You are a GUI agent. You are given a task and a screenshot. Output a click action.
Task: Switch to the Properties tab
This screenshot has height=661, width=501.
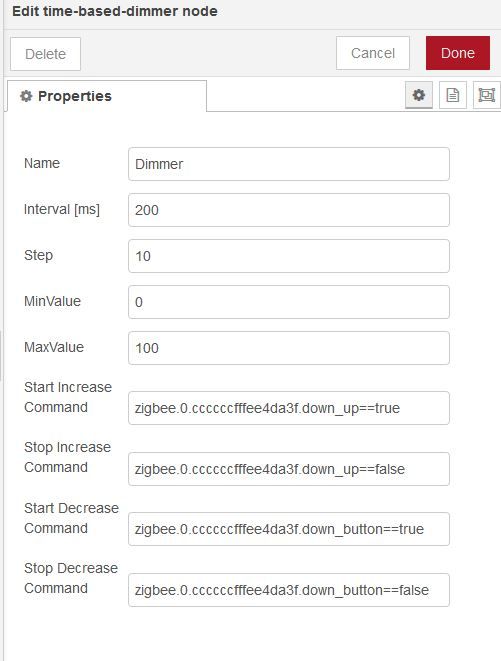(x=107, y=96)
